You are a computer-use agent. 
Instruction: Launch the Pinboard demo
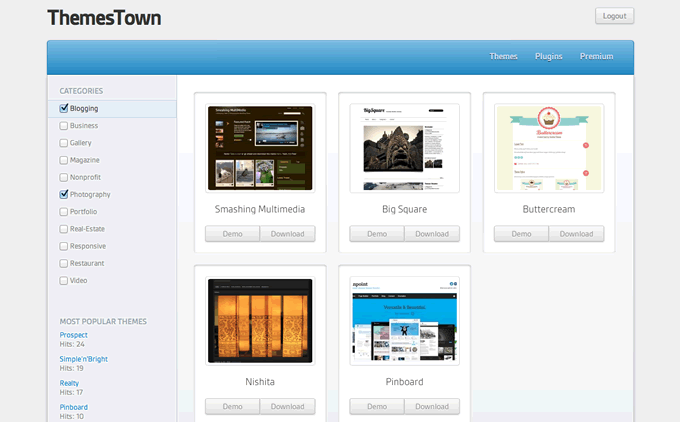click(x=377, y=406)
